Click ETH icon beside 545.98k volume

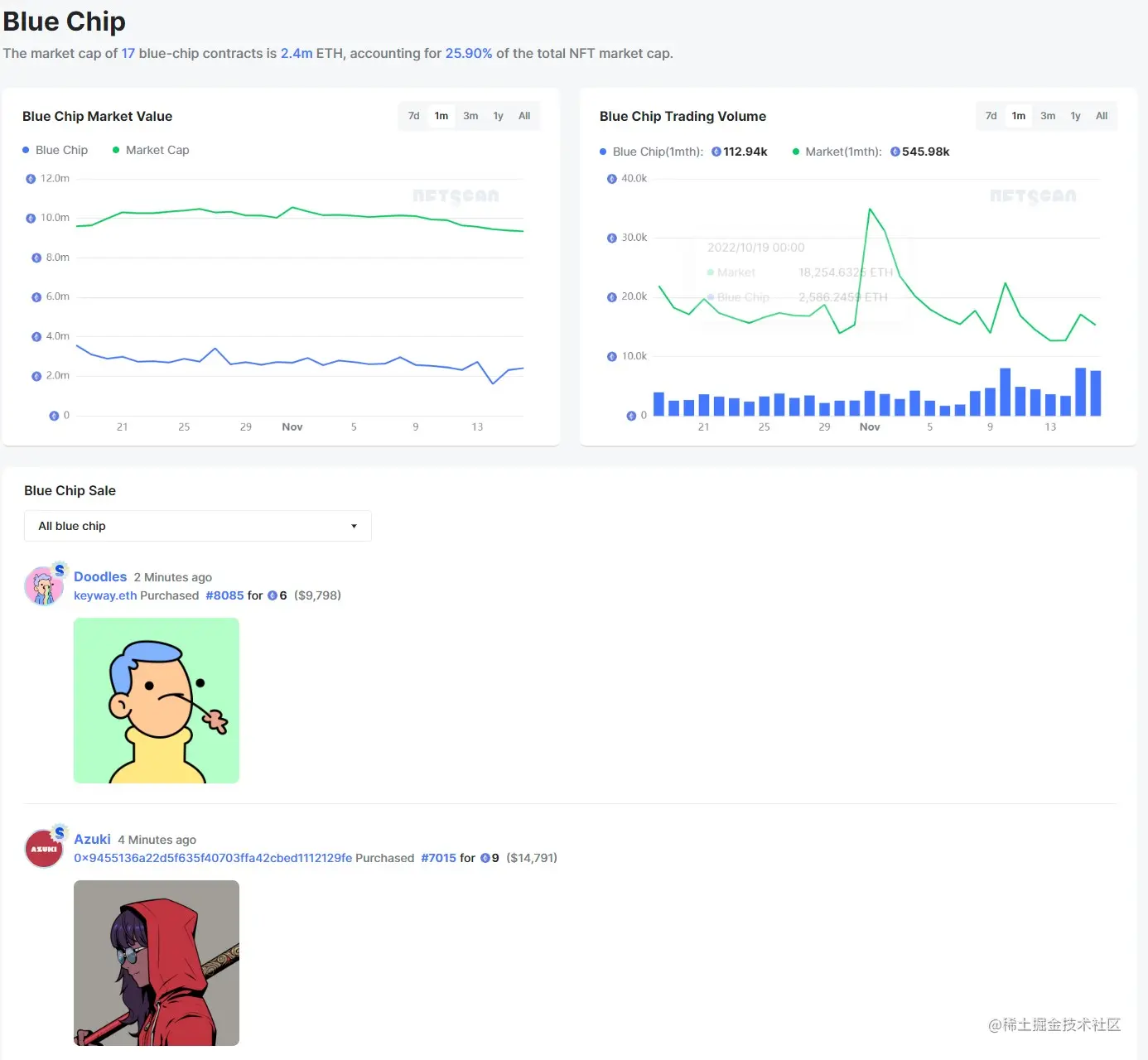coord(895,152)
